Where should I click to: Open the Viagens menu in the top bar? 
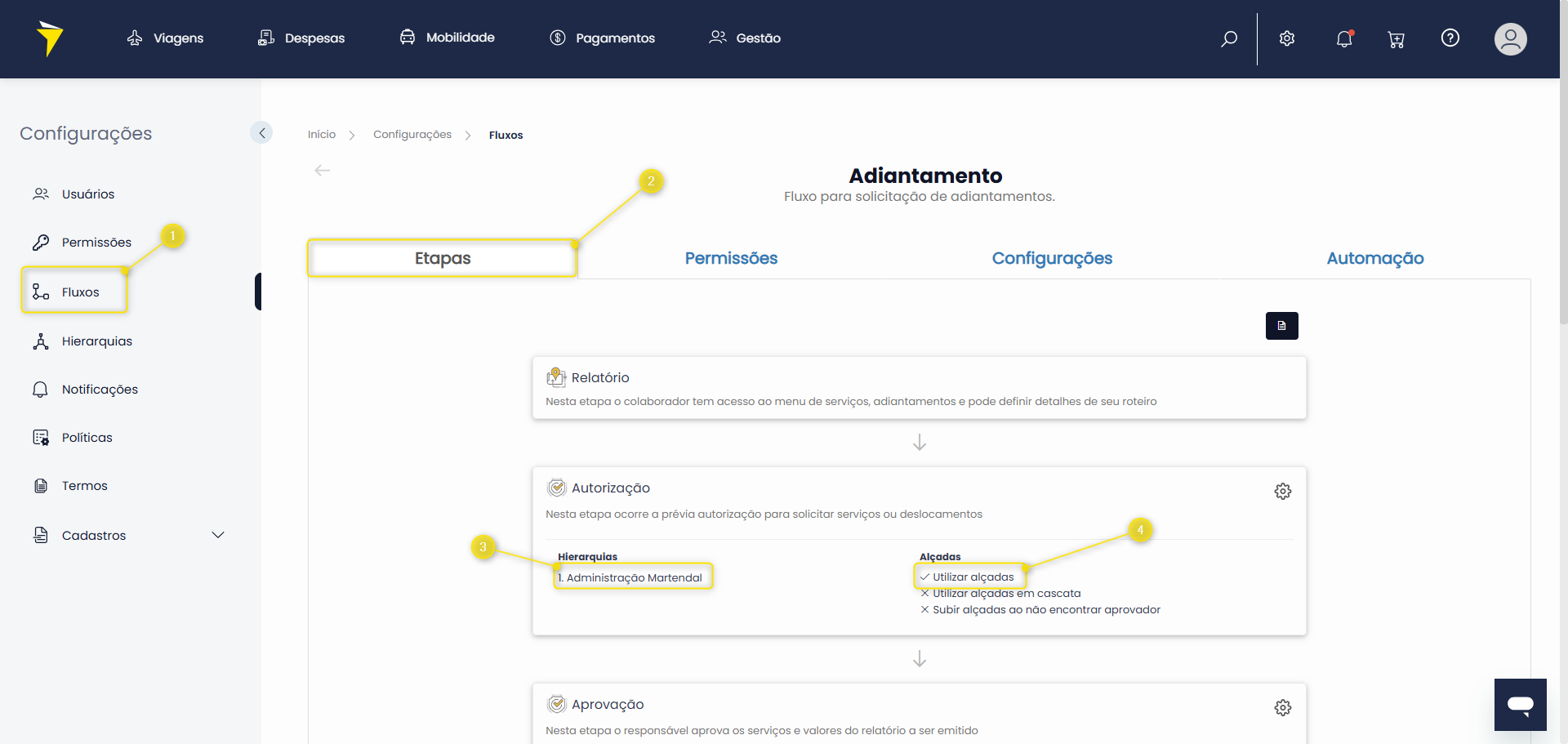pos(166,38)
